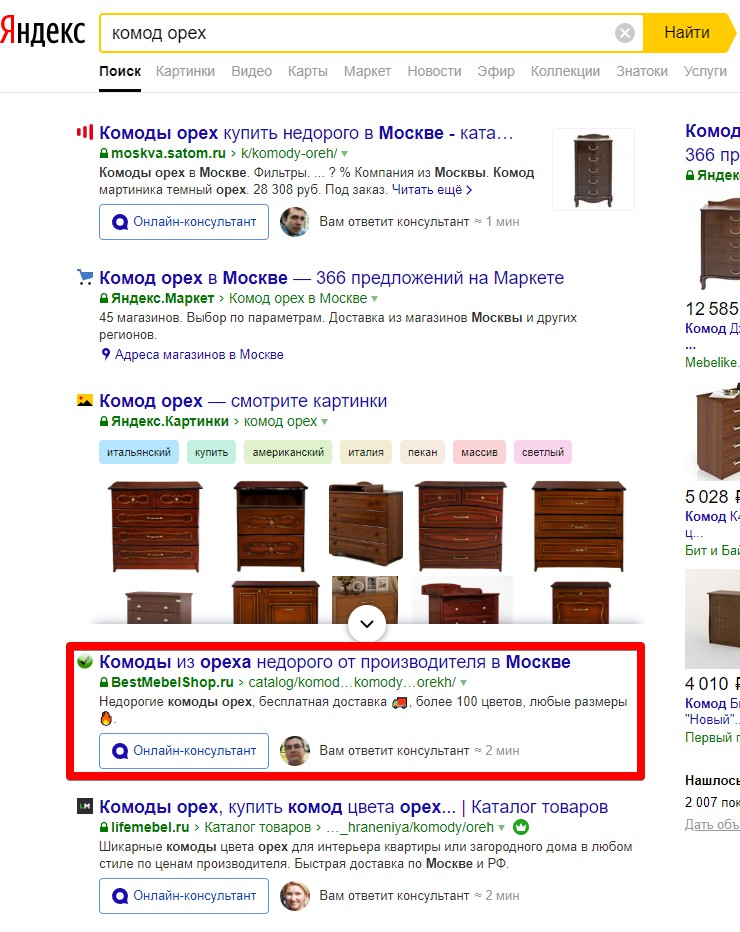This screenshot has width=740, height=932.
Task: Clear the search query with the X icon
Action: [625, 33]
